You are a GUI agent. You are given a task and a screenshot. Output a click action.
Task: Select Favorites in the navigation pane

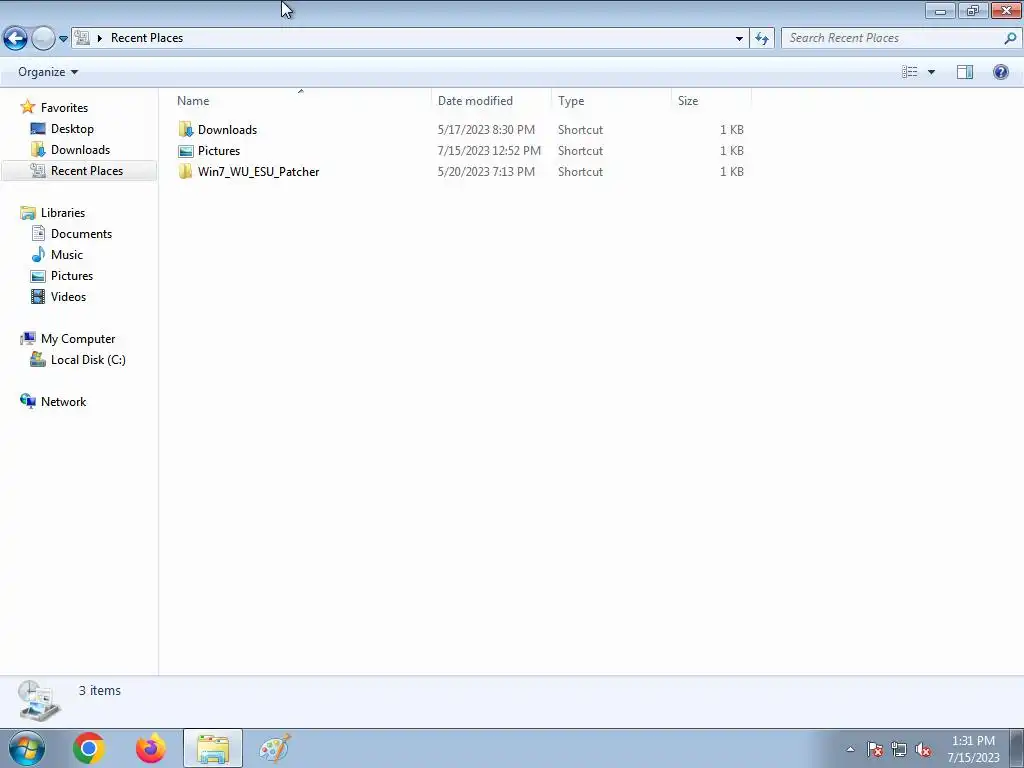click(x=64, y=108)
